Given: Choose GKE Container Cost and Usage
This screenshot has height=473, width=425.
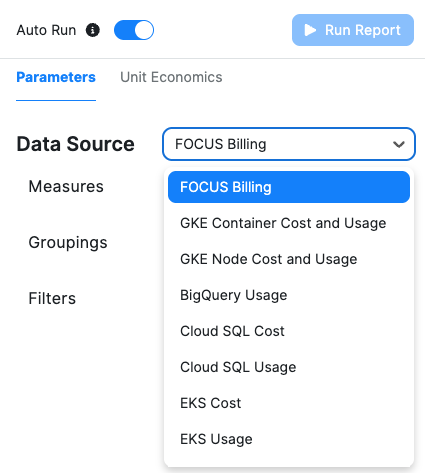Looking at the screenshot, I should pyautogui.click(x=289, y=223).
